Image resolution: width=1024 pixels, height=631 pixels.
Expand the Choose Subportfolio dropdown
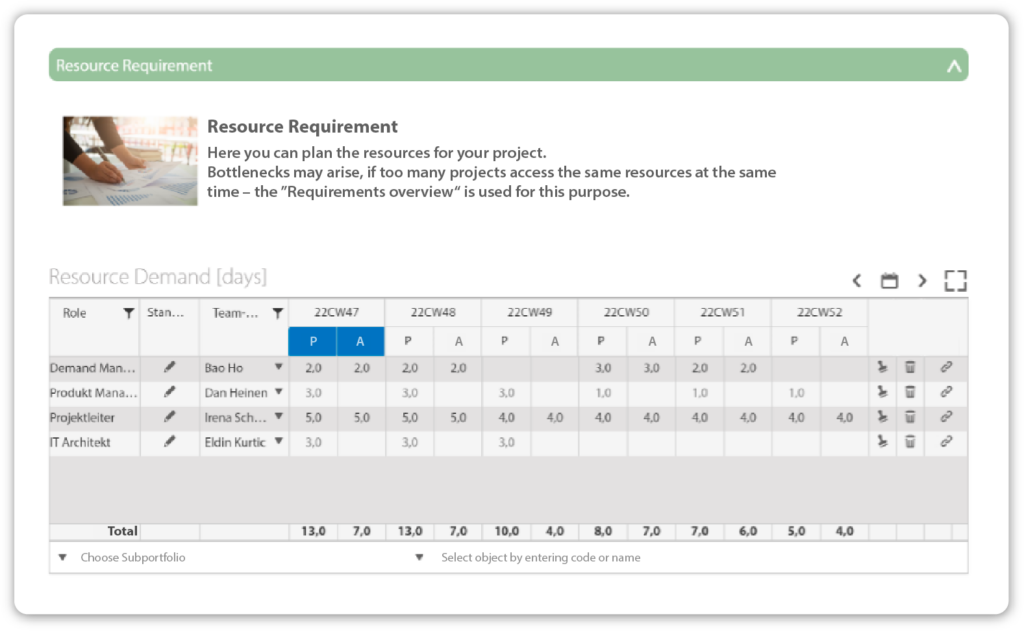pyautogui.click(x=63, y=558)
